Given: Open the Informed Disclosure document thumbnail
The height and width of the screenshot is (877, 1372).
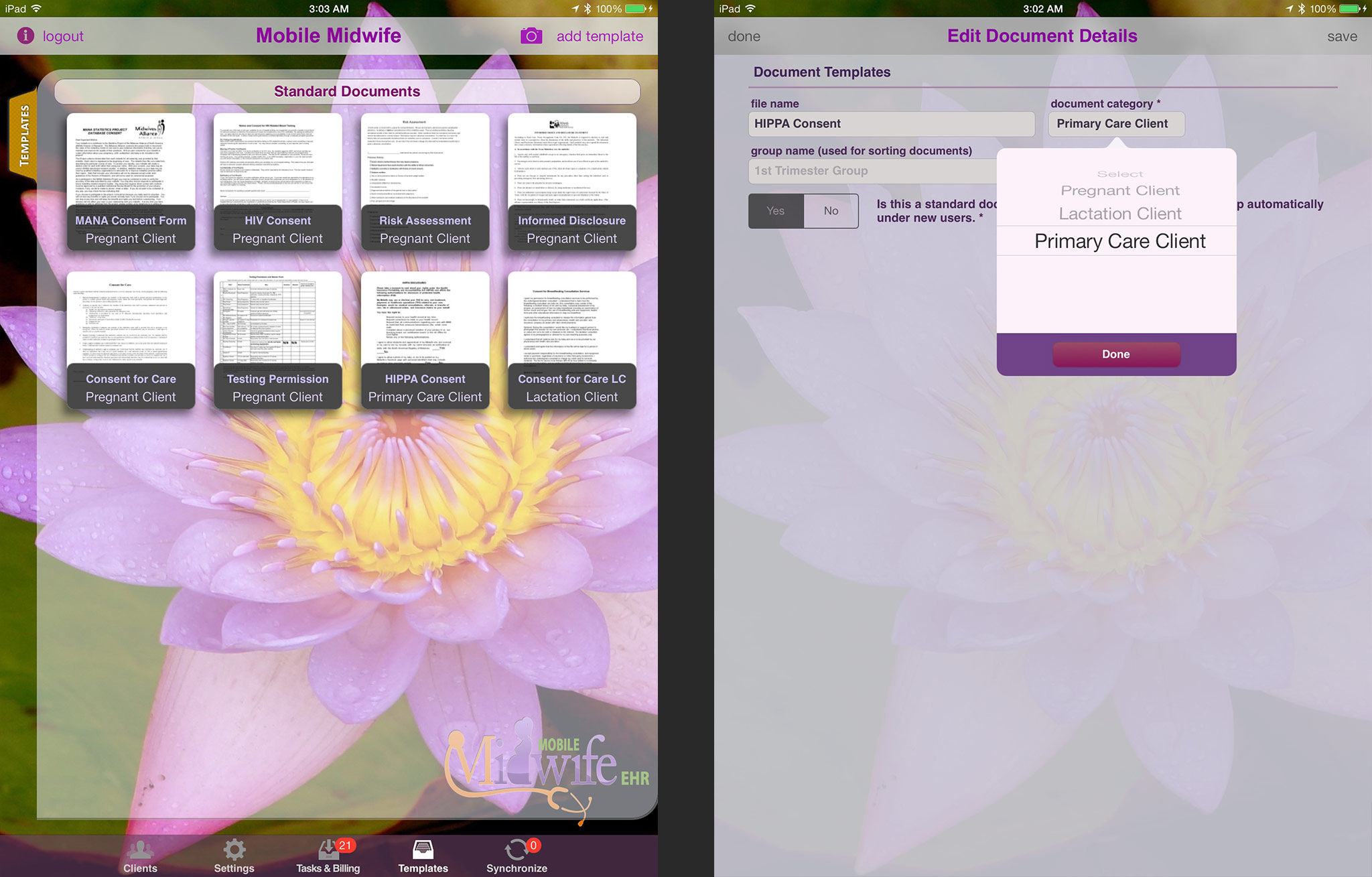Looking at the screenshot, I should coord(571,182).
